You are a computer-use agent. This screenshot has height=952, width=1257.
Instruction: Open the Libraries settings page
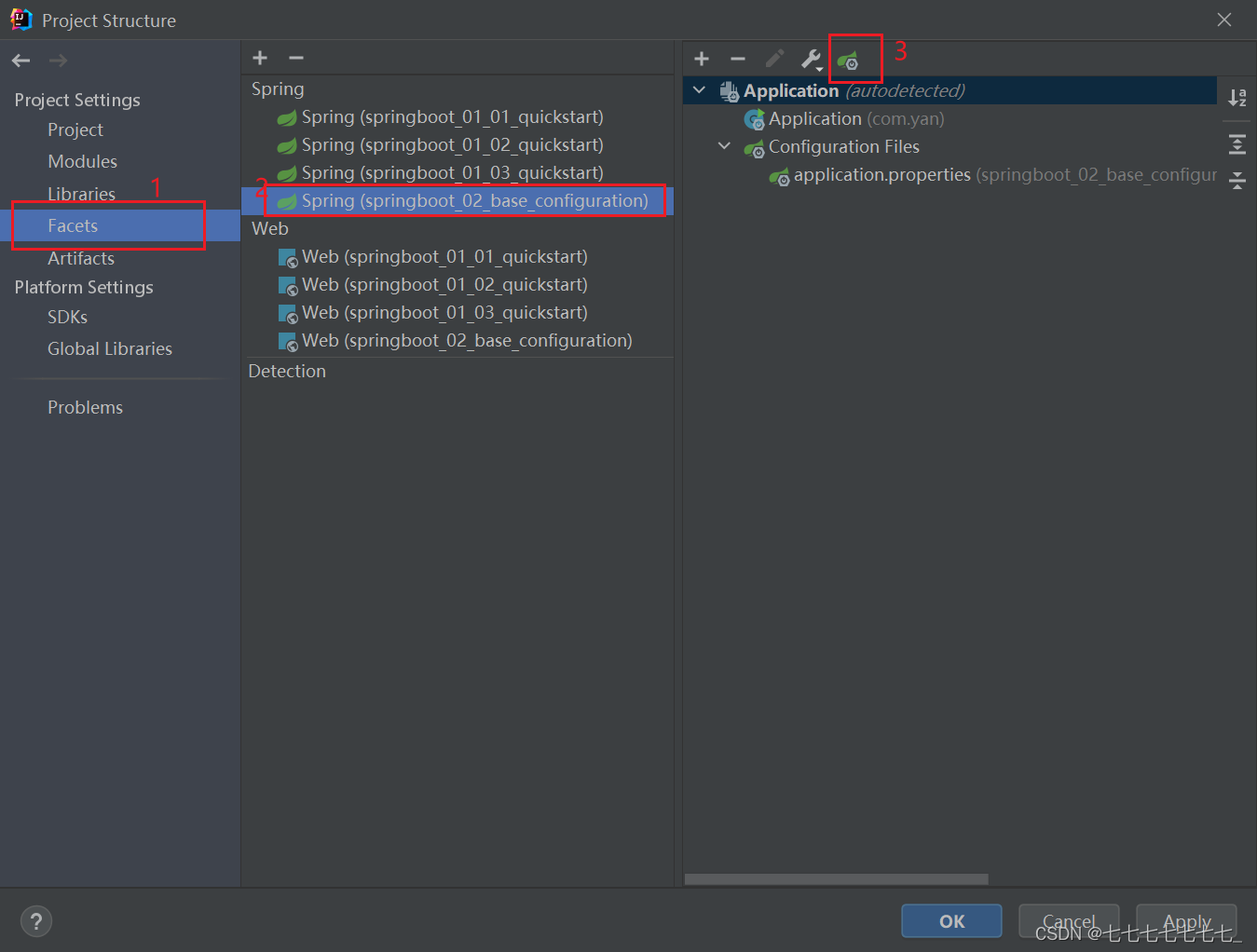coord(82,194)
